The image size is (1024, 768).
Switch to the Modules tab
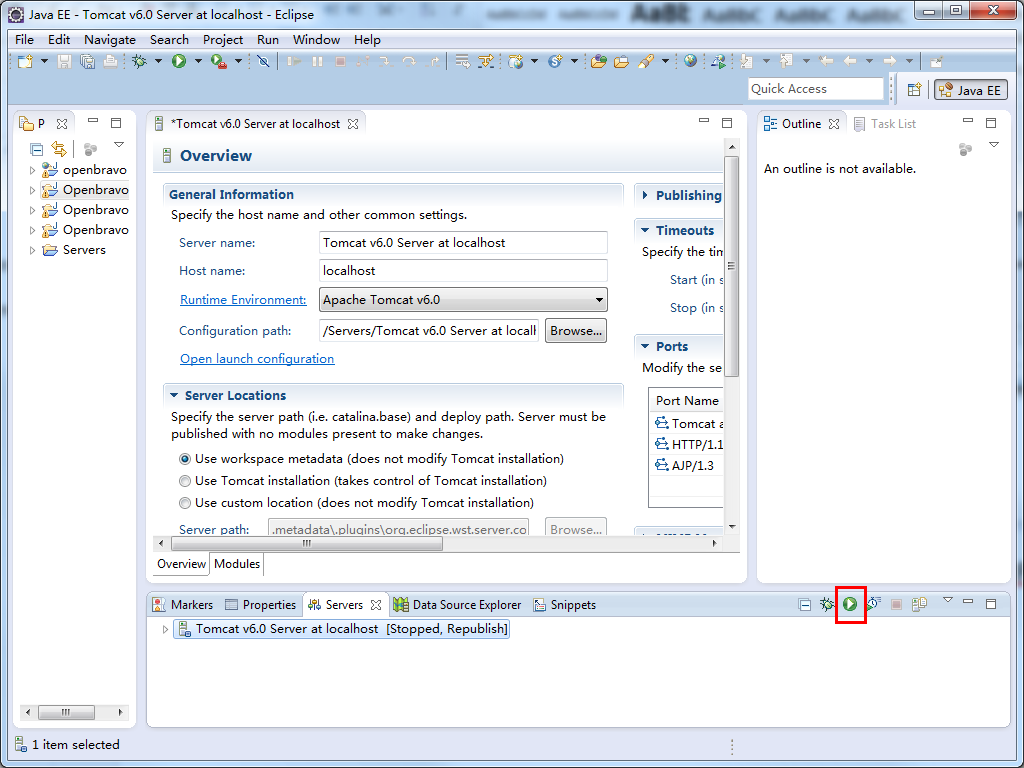(237, 564)
